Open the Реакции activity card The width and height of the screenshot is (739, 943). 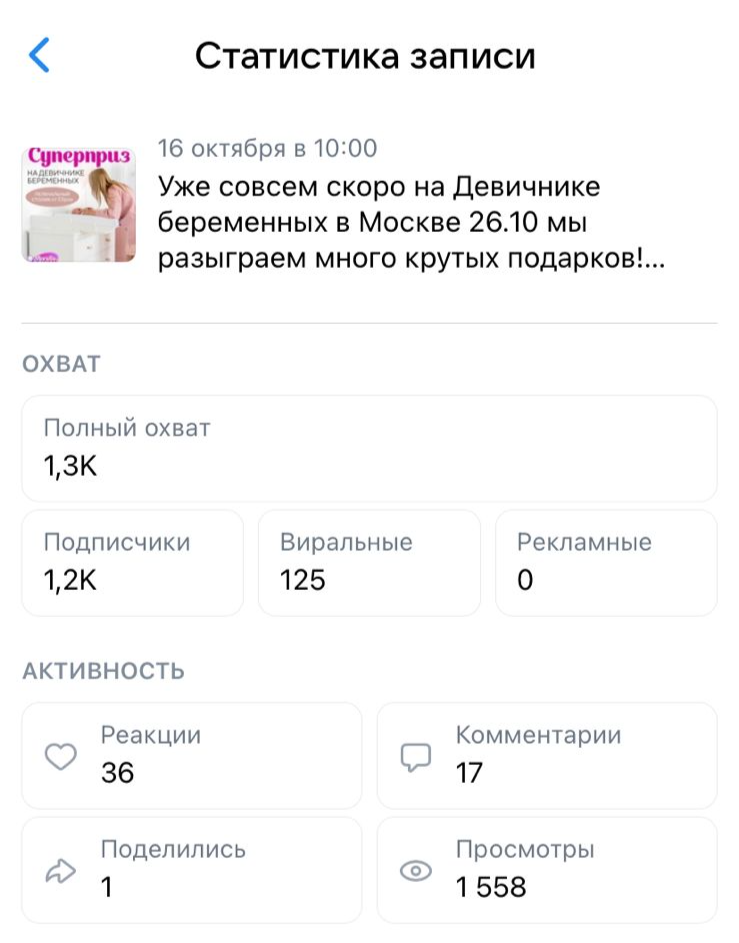[x=192, y=756]
